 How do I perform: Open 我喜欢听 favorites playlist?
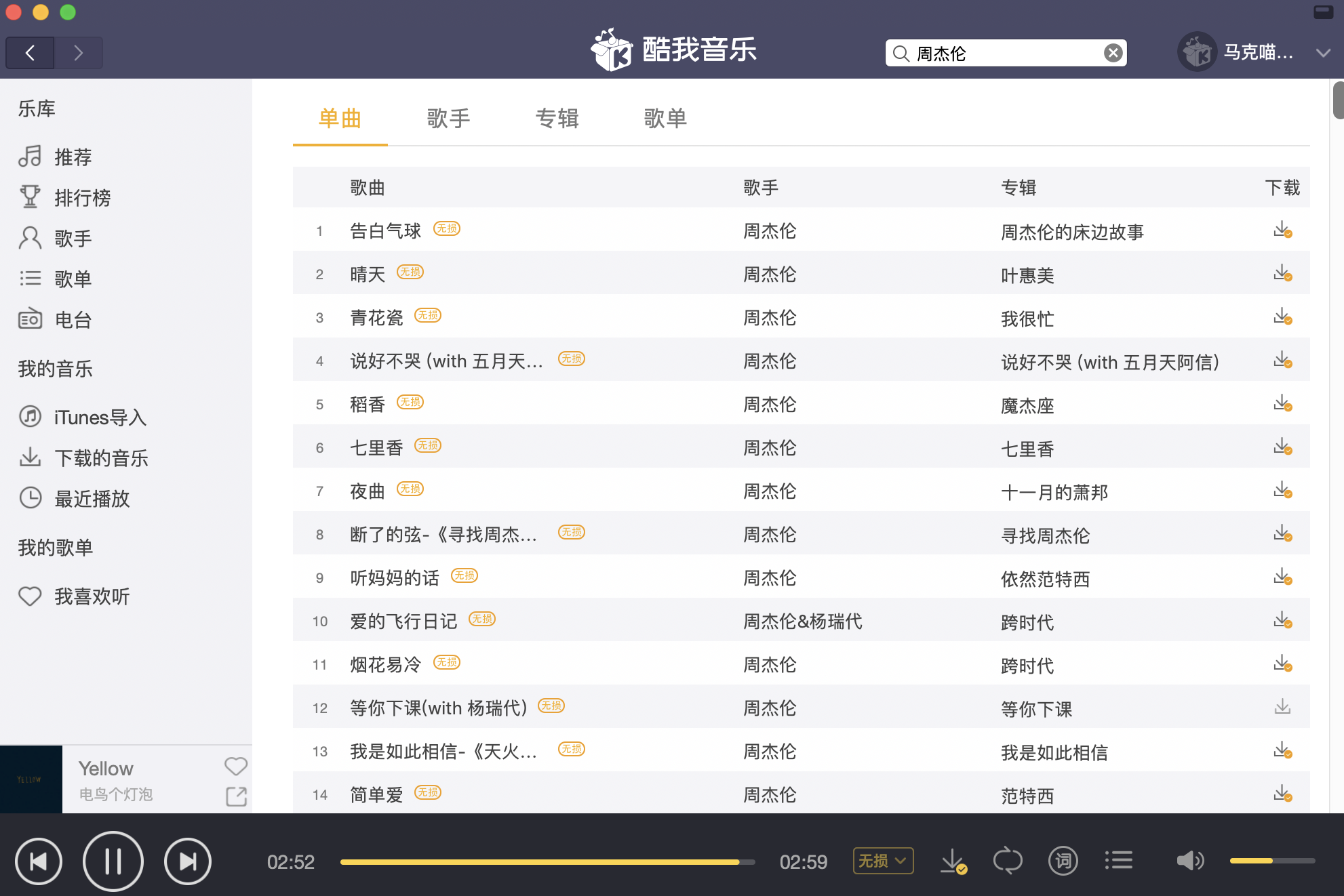(93, 596)
